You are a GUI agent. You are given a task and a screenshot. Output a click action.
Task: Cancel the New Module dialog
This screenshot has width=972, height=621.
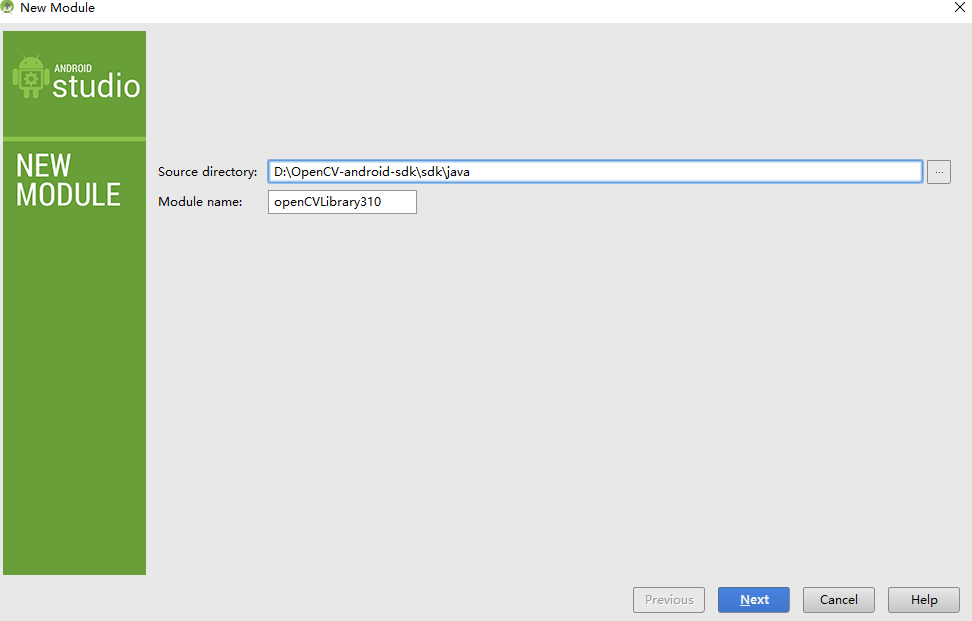tap(839, 600)
